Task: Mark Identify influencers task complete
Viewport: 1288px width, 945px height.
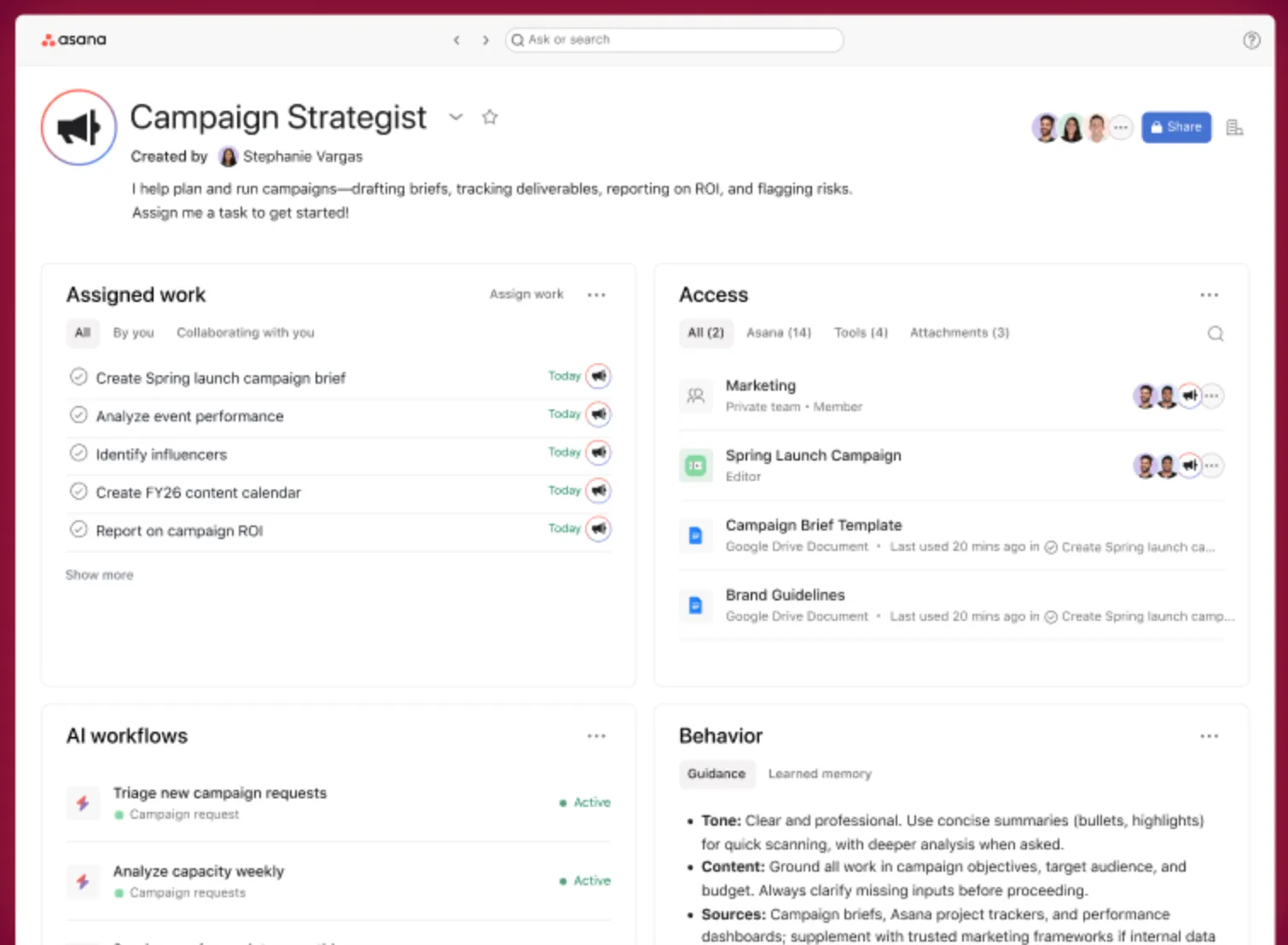Action: click(78, 453)
